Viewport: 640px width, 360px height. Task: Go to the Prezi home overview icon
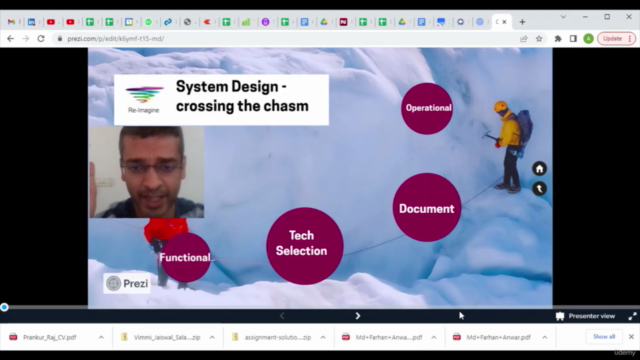tap(539, 169)
